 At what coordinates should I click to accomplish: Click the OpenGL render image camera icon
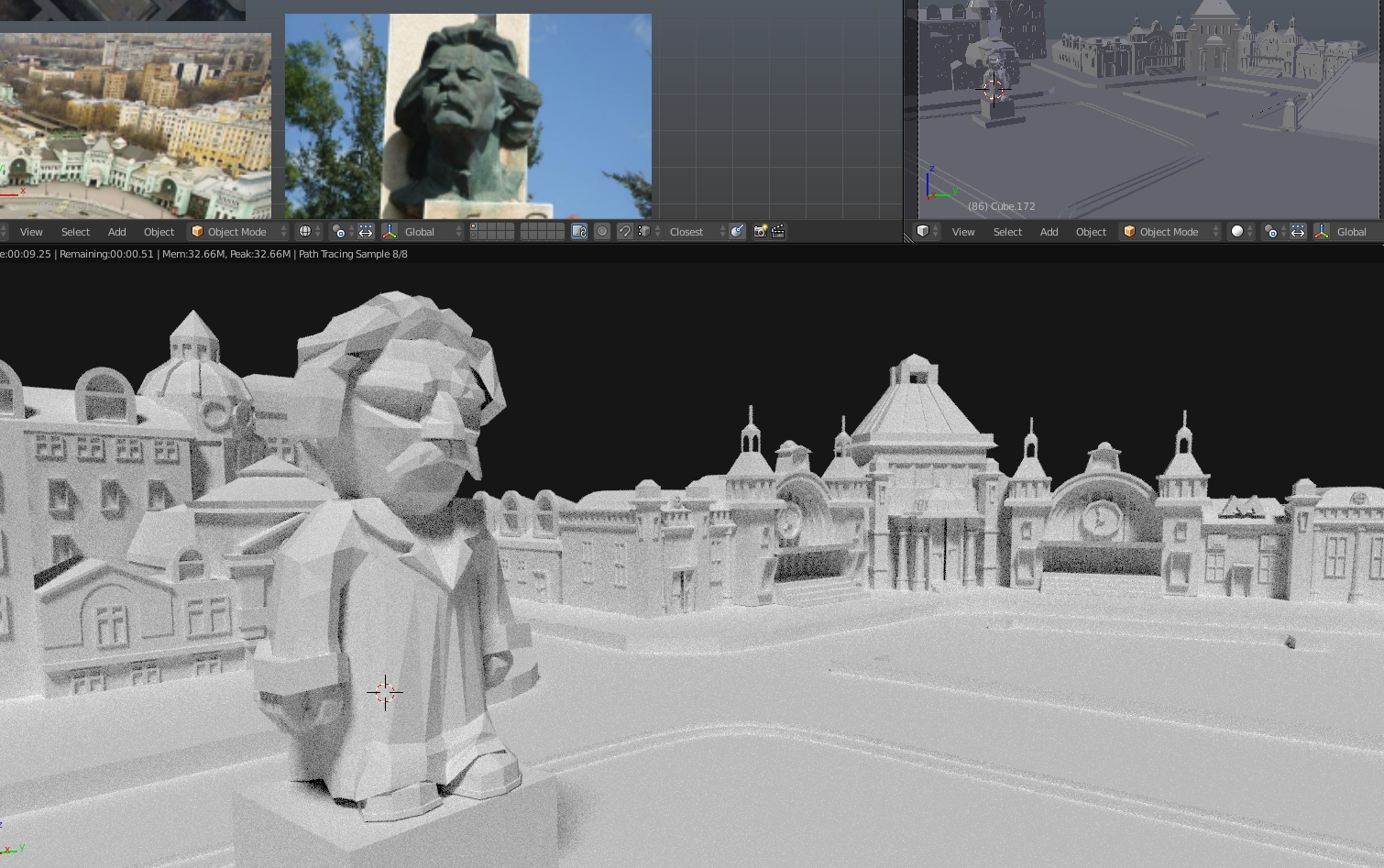[x=760, y=232]
